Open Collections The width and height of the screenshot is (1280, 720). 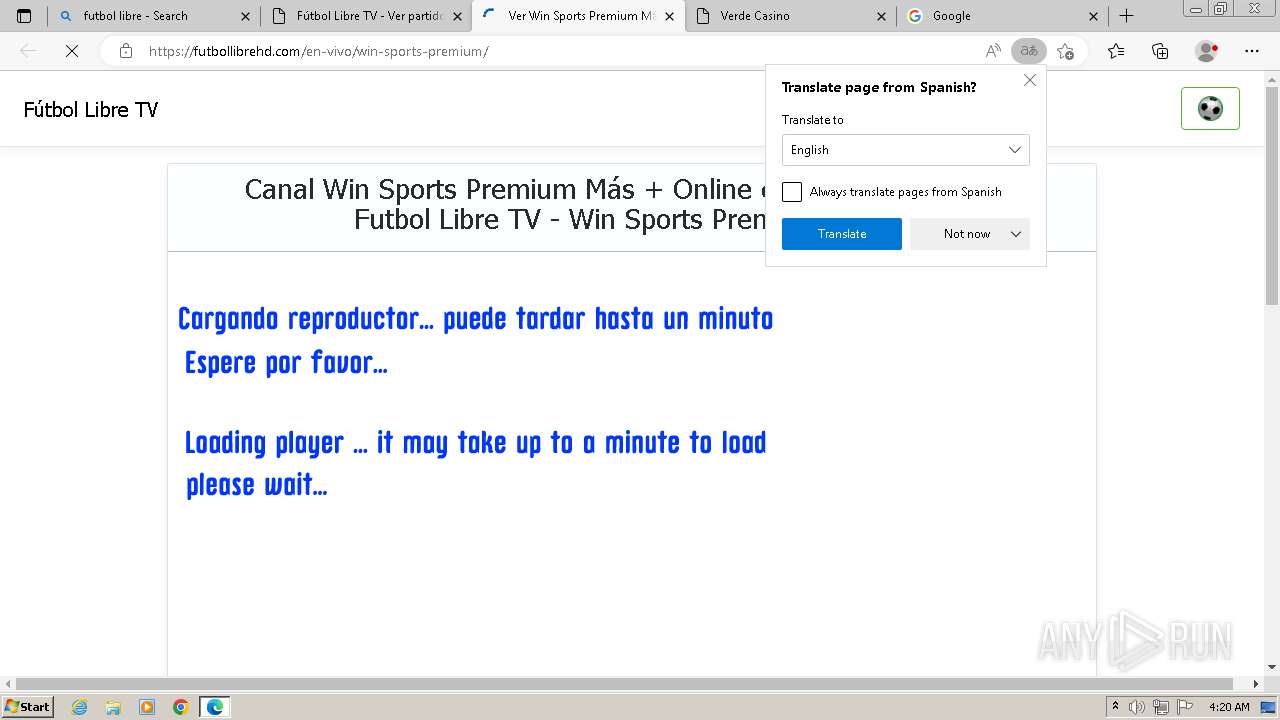(1160, 51)
